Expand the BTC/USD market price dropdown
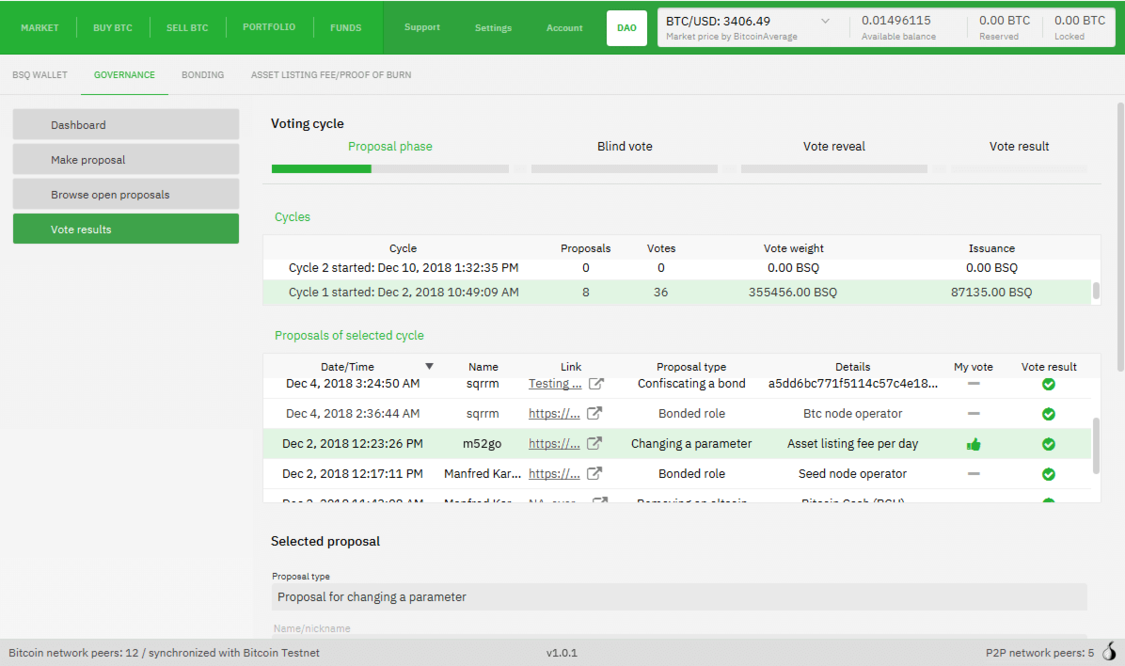 (825, 21)
